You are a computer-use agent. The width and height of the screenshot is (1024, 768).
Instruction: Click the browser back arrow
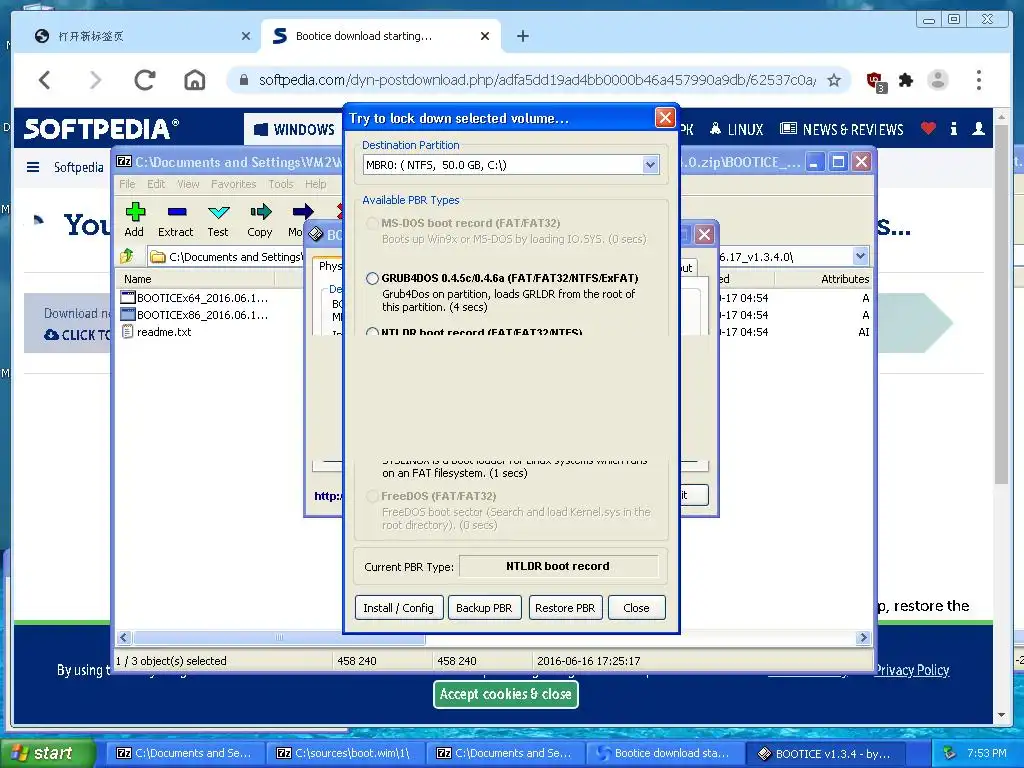pos(44,80)
